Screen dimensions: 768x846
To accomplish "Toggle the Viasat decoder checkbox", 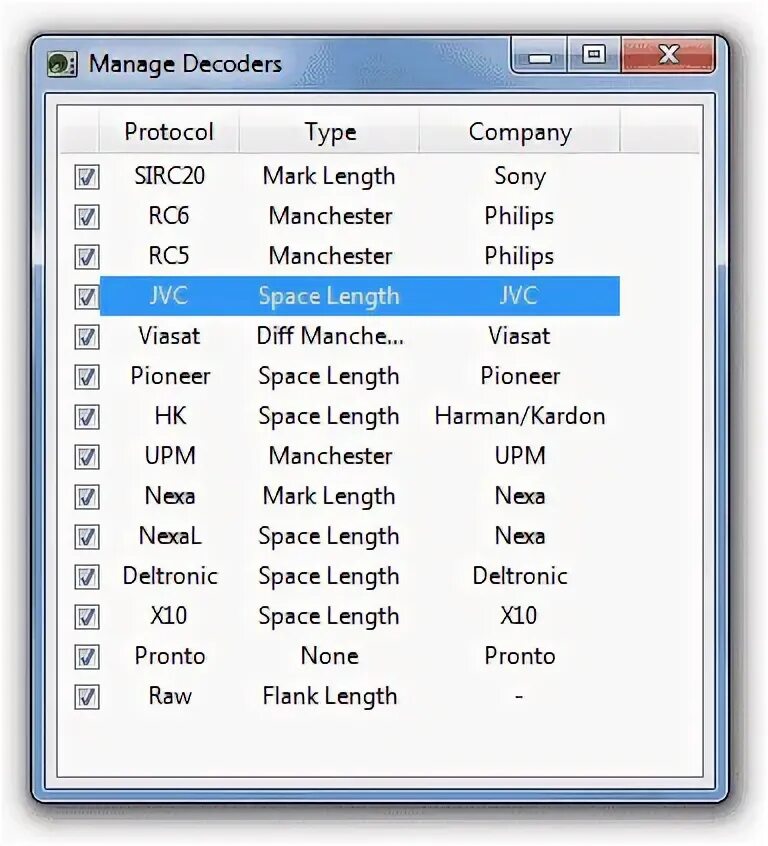I will tap(86, 337).
